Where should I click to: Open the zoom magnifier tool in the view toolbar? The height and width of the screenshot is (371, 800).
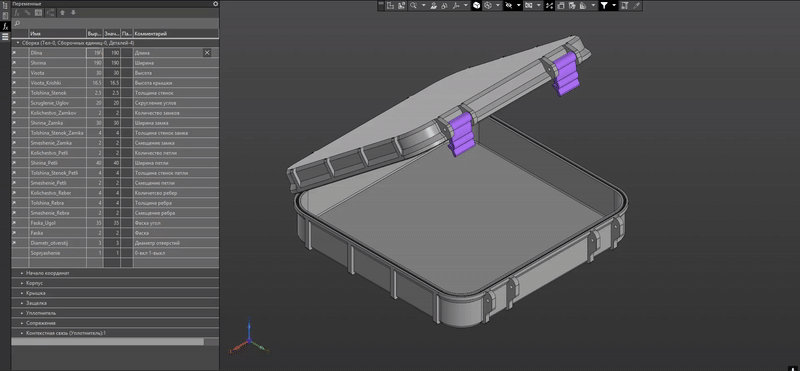pos(413,6)
